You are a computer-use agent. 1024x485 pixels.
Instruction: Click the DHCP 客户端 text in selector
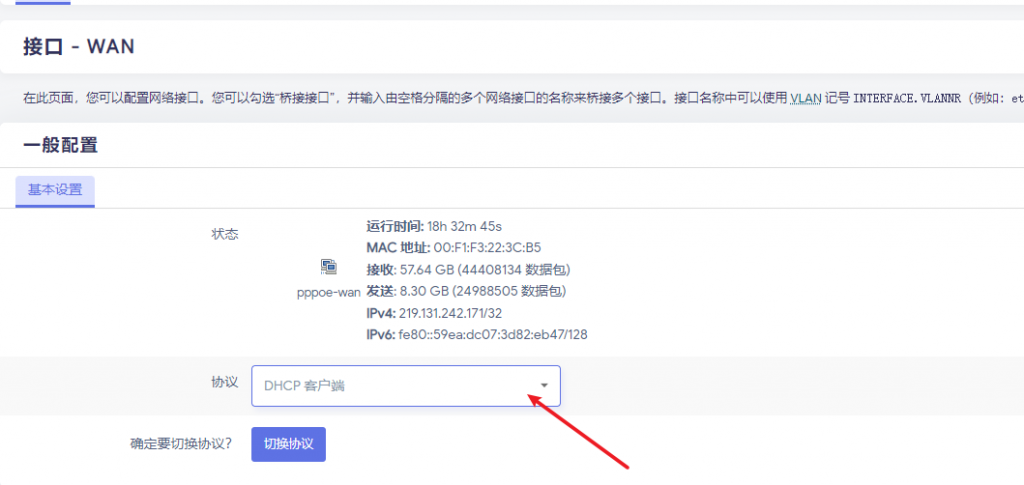point(304,386)
